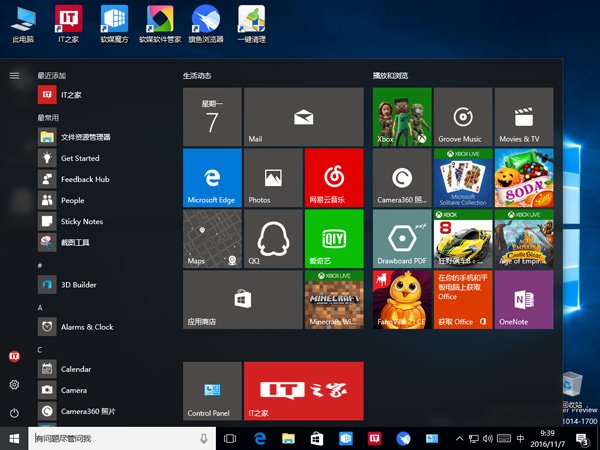Open the FarmVille chick tile
This screenshot has height=450, width=600.
(x=402, y=300)
